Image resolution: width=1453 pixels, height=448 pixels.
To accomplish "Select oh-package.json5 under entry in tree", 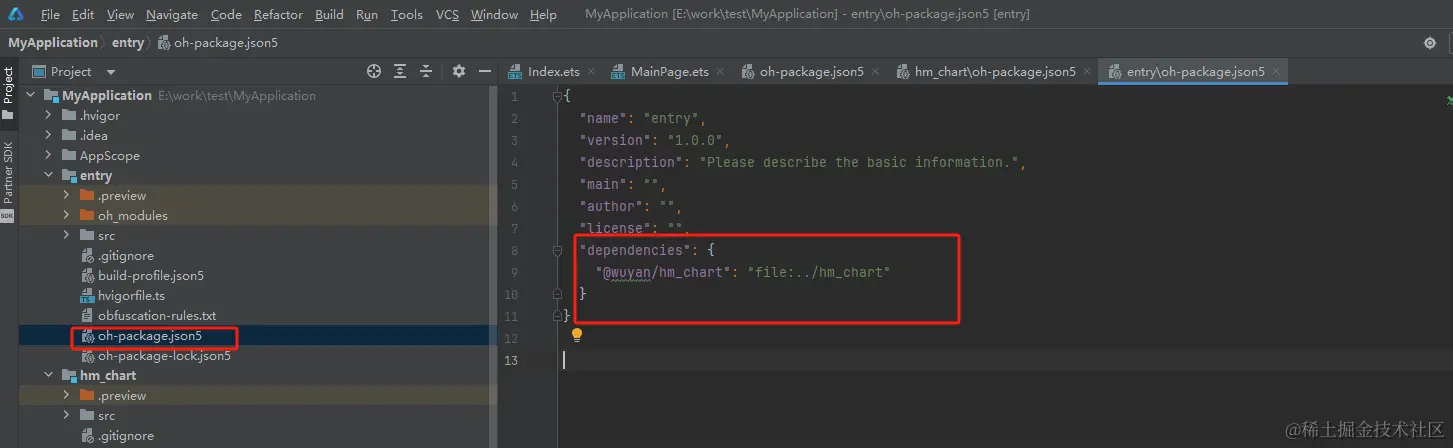I will click(150, 336).
